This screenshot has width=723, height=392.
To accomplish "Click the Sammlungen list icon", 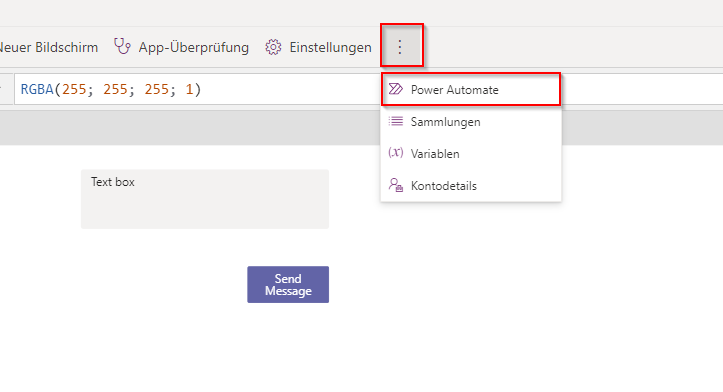I will [396, 121].
